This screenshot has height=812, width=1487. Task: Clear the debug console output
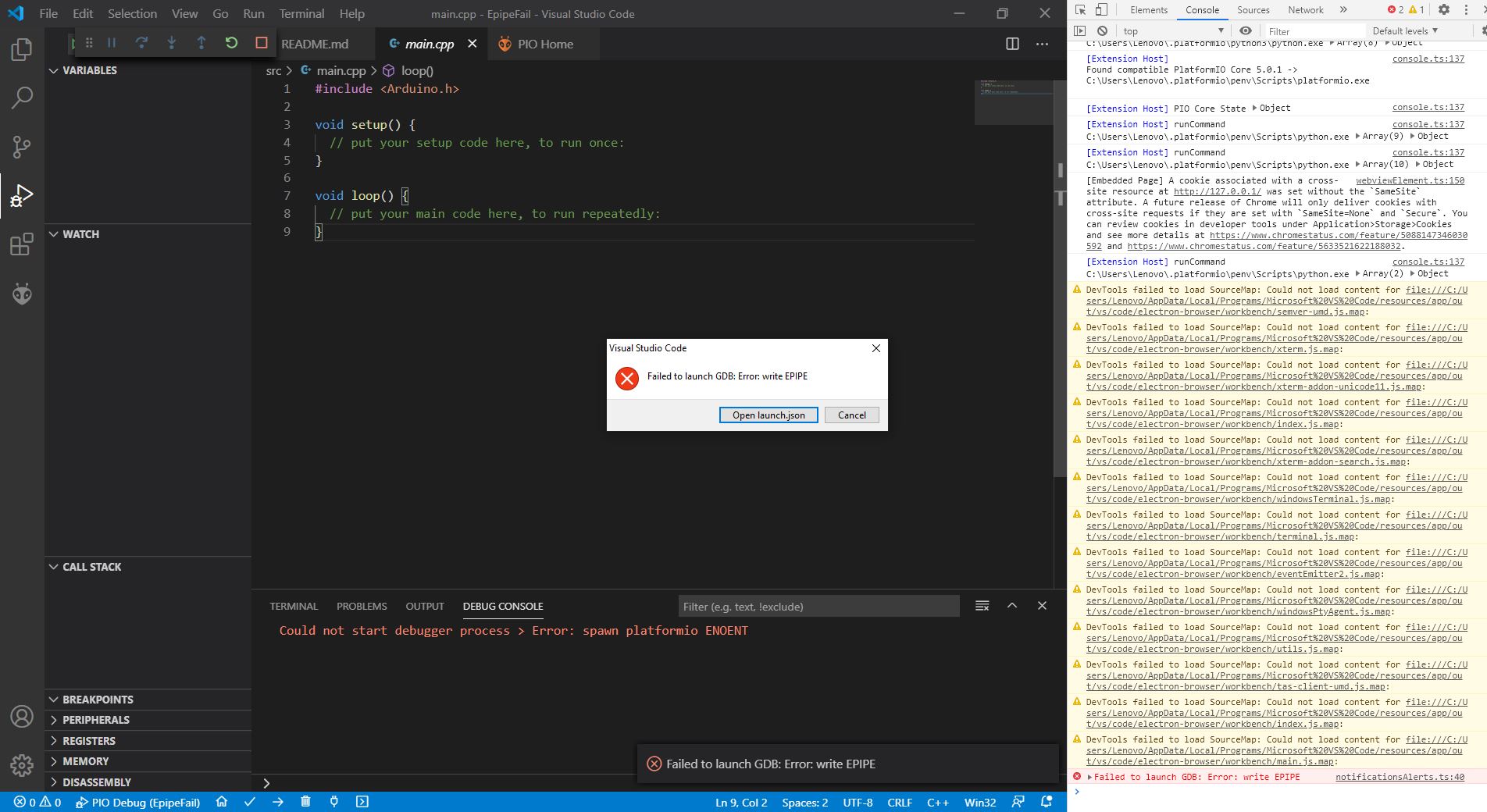click(982, 606)
